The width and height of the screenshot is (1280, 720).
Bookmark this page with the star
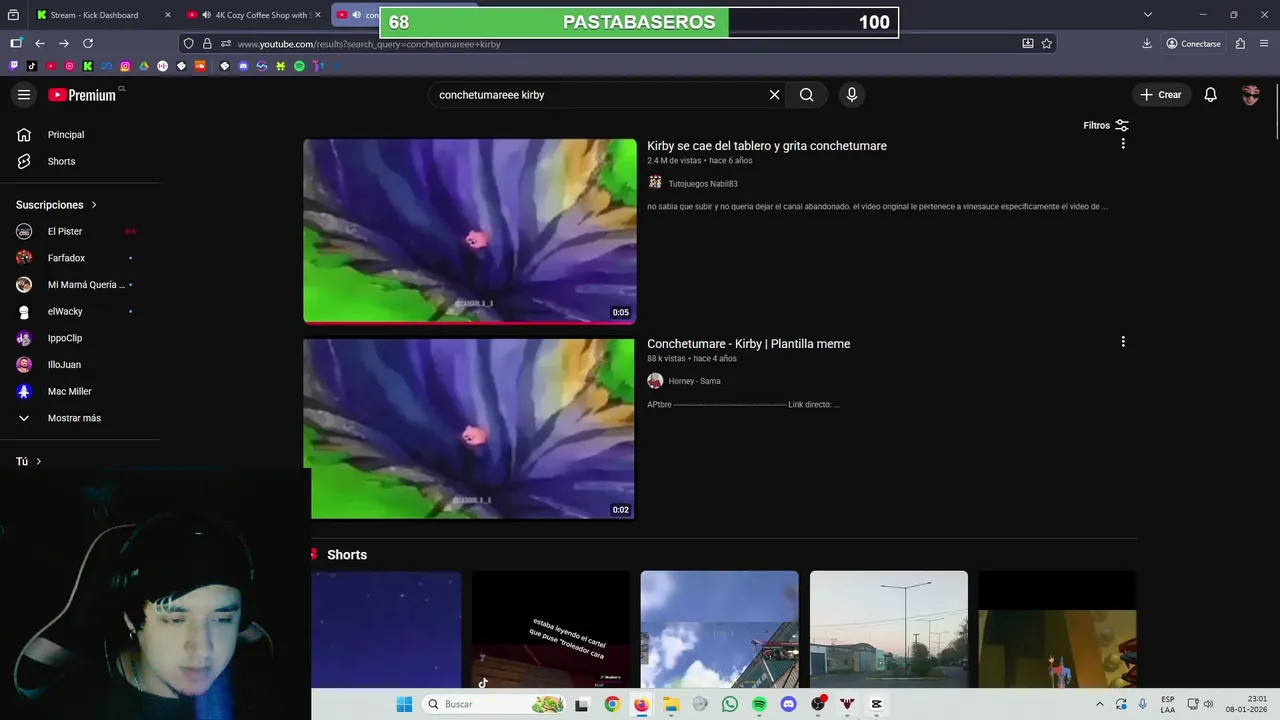pos(1046,44)
